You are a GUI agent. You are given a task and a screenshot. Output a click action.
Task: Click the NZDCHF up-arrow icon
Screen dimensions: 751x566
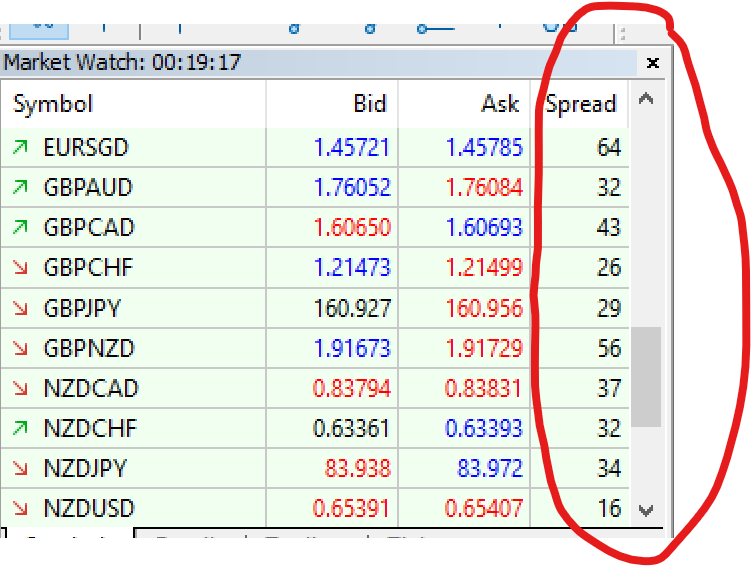[20, 428]
